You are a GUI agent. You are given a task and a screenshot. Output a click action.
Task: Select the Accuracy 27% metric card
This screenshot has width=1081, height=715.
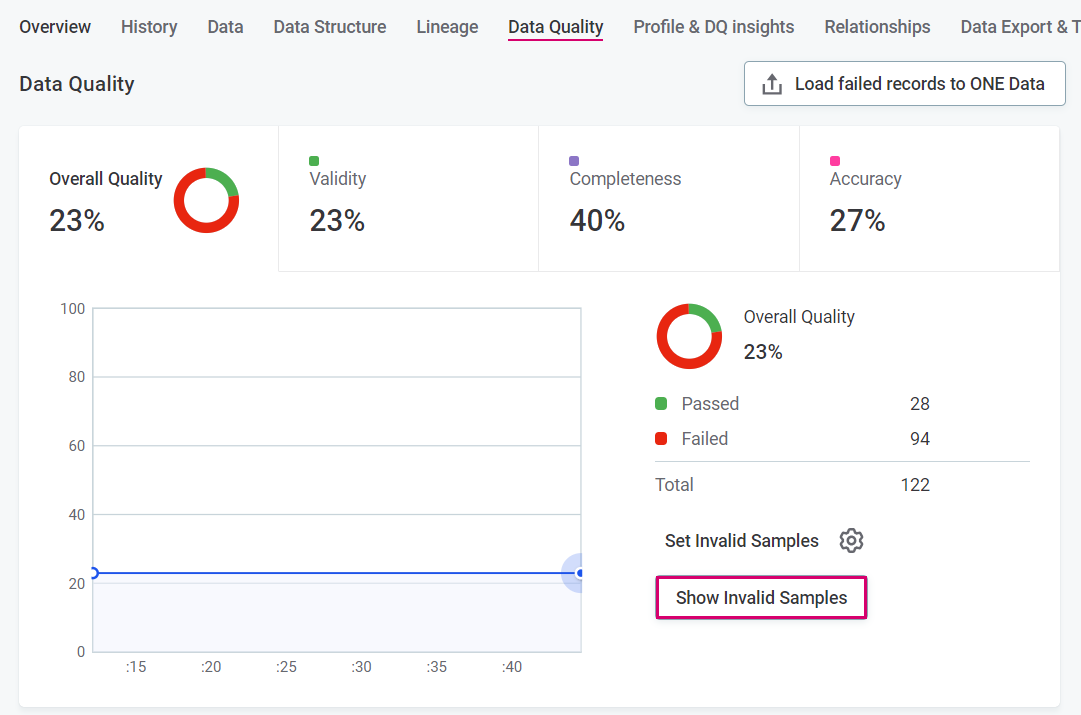(928, 199)
